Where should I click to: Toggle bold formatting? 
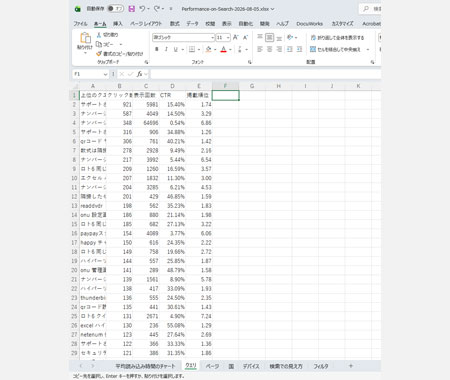pyautogui.click(x=157, y=49)
